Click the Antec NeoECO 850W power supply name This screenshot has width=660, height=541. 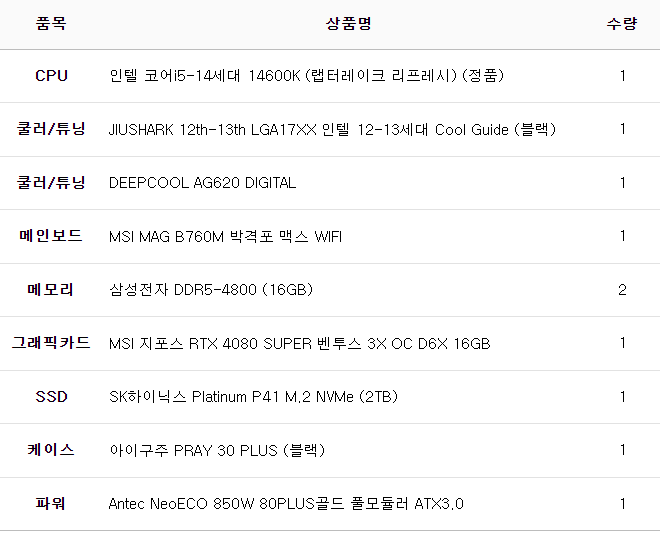coord(286,504)
